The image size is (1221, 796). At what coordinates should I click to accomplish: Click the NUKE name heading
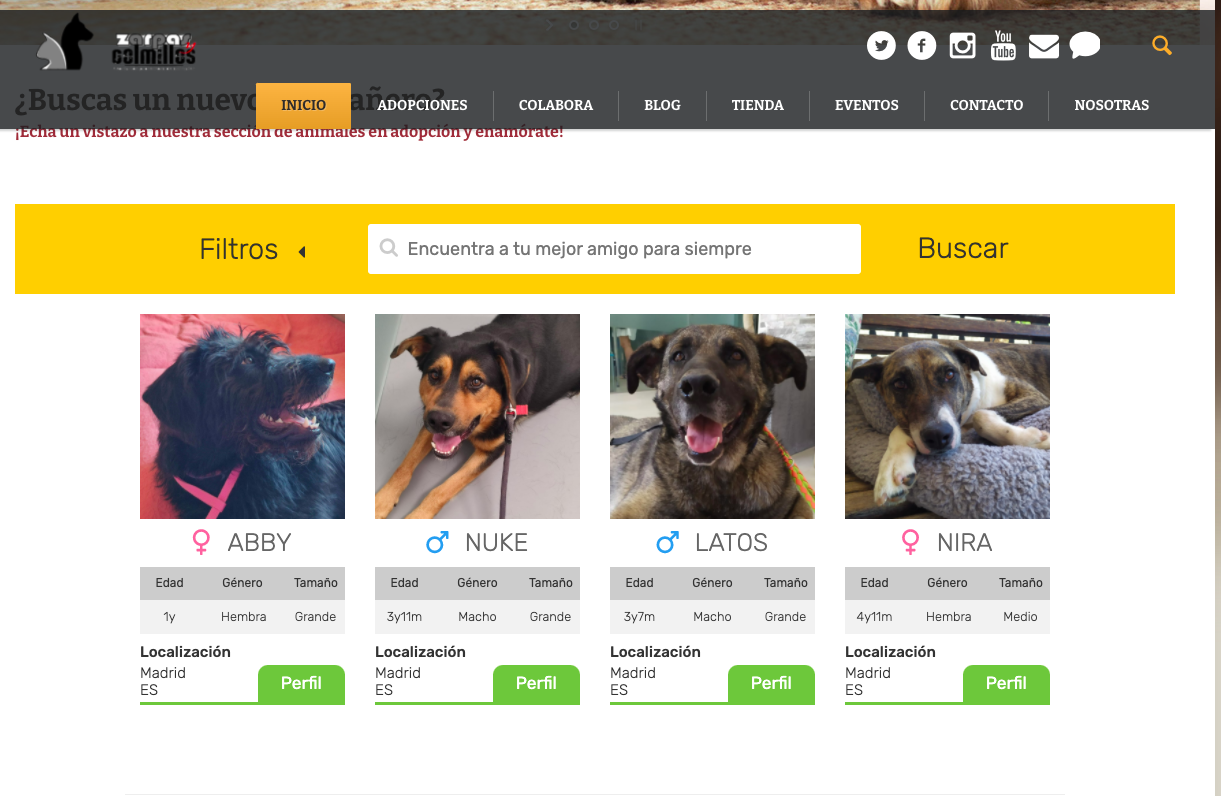pos(496,542)
